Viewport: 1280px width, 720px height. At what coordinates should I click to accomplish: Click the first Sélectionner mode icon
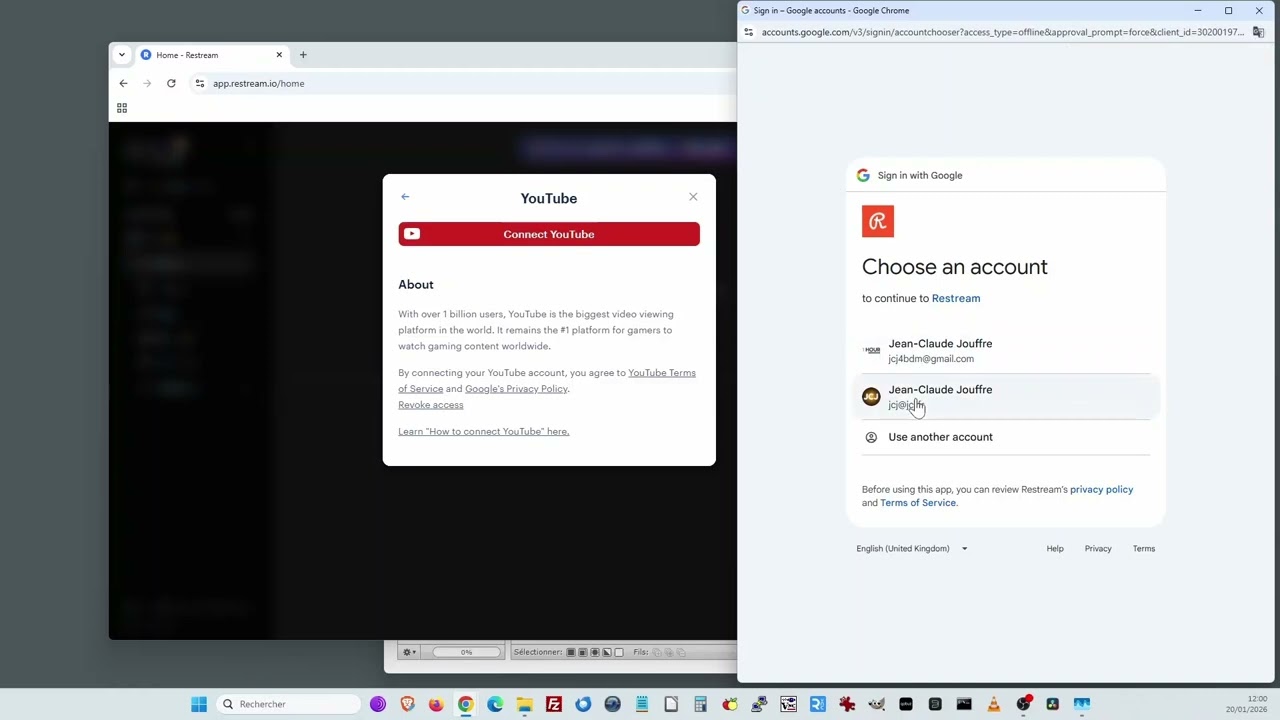tap(570, 653)
